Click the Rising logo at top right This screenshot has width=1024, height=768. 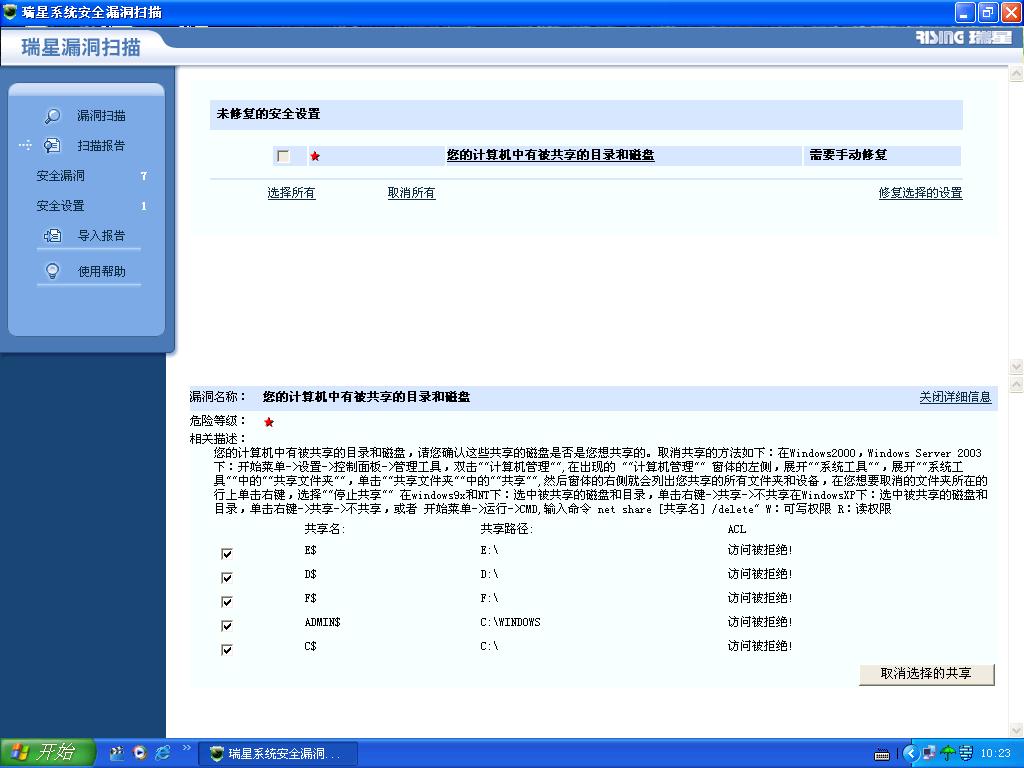(963, 37)
